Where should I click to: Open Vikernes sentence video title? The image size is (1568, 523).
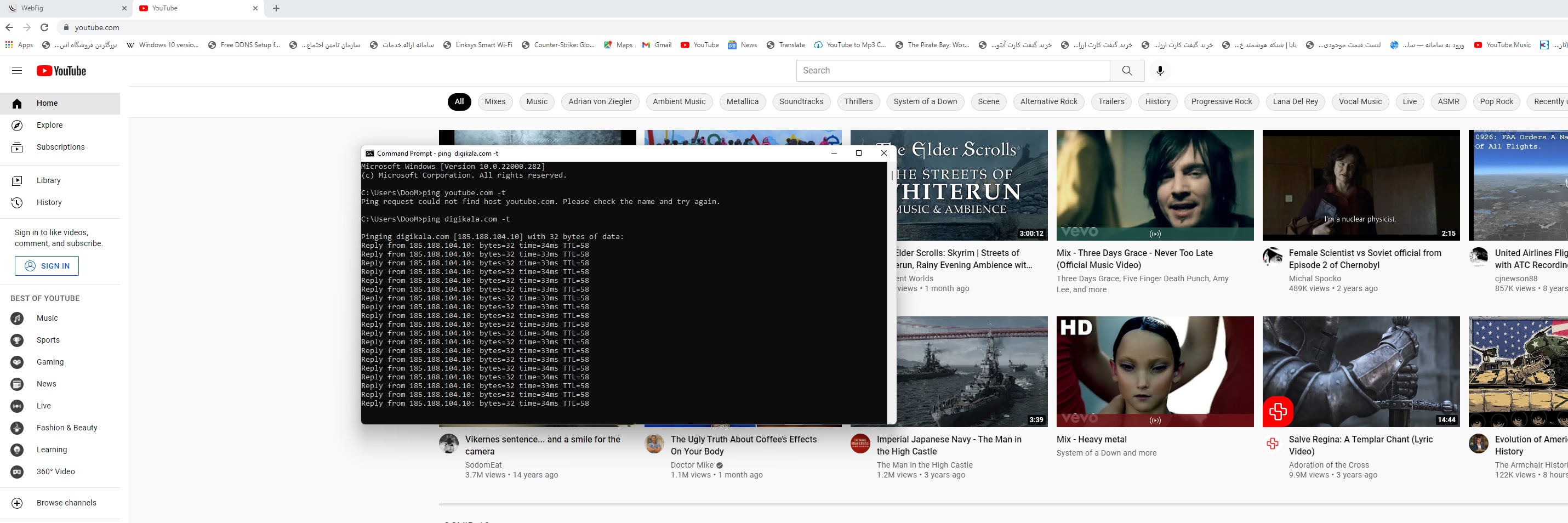(x=543, y=446)
